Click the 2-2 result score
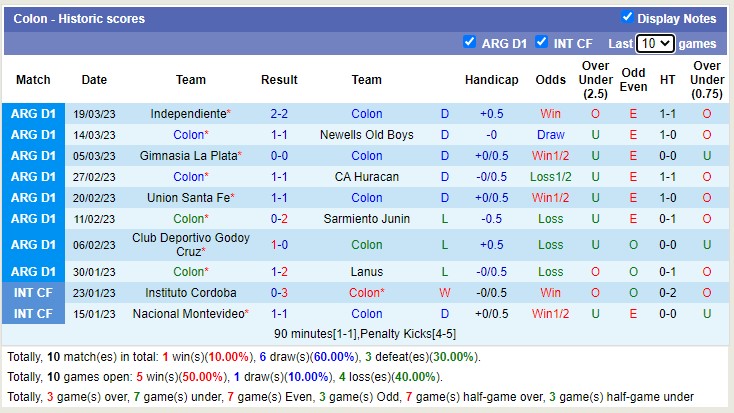This screenshot has width=734, height=413. click(279, 114)
